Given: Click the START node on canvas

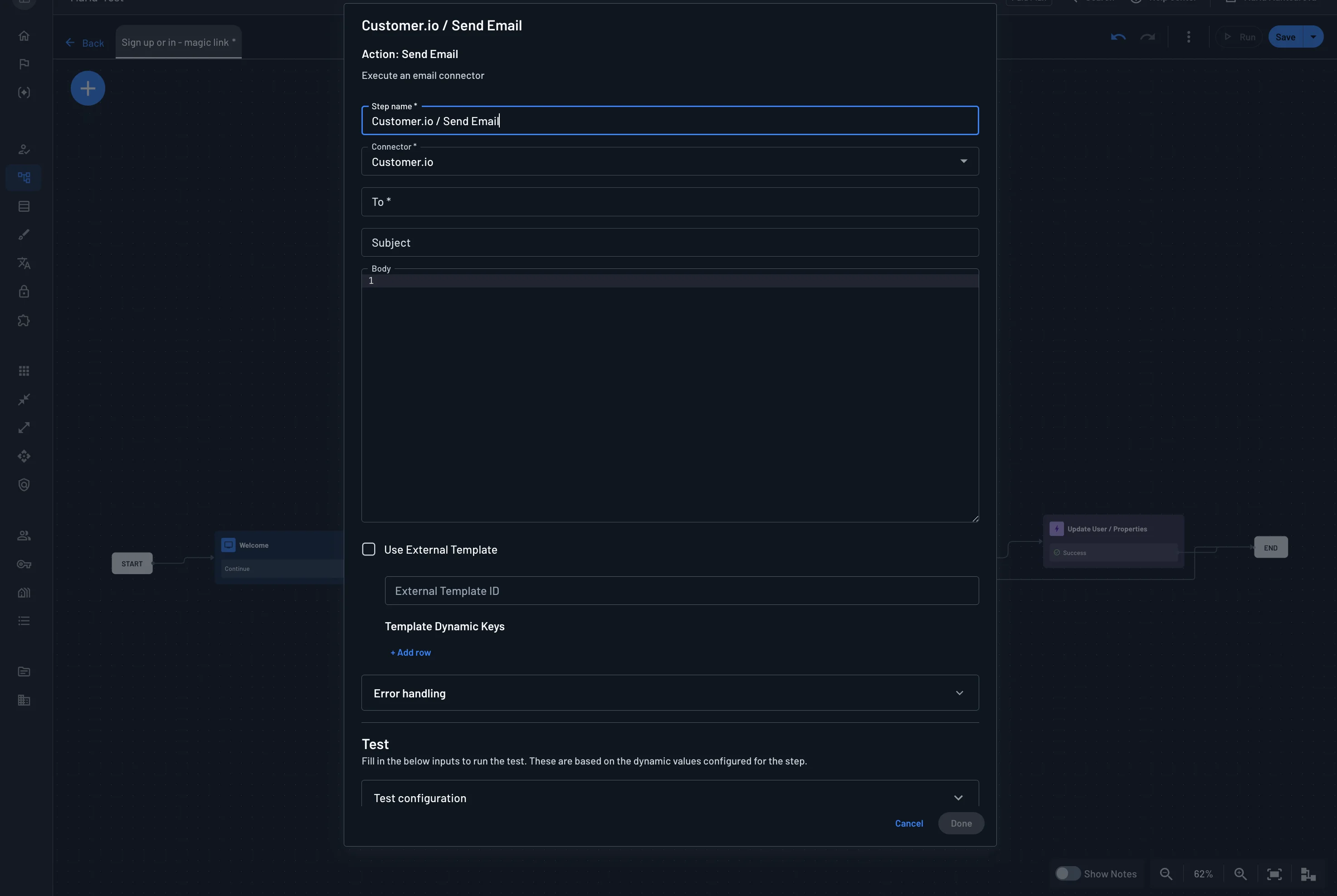Looking at the screenshot, I should point(132,564).
